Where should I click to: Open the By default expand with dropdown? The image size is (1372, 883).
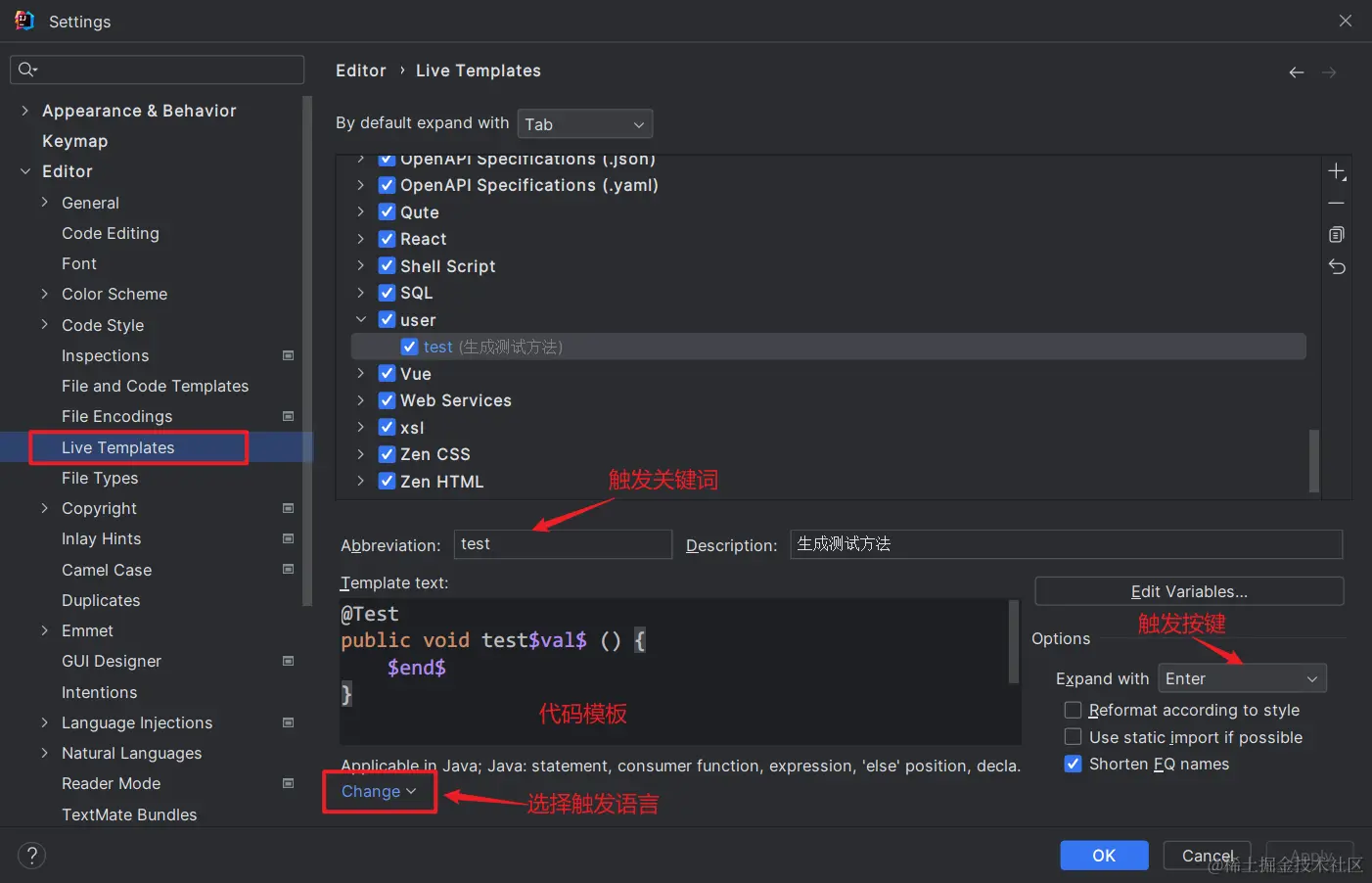(x=585, y=124)
